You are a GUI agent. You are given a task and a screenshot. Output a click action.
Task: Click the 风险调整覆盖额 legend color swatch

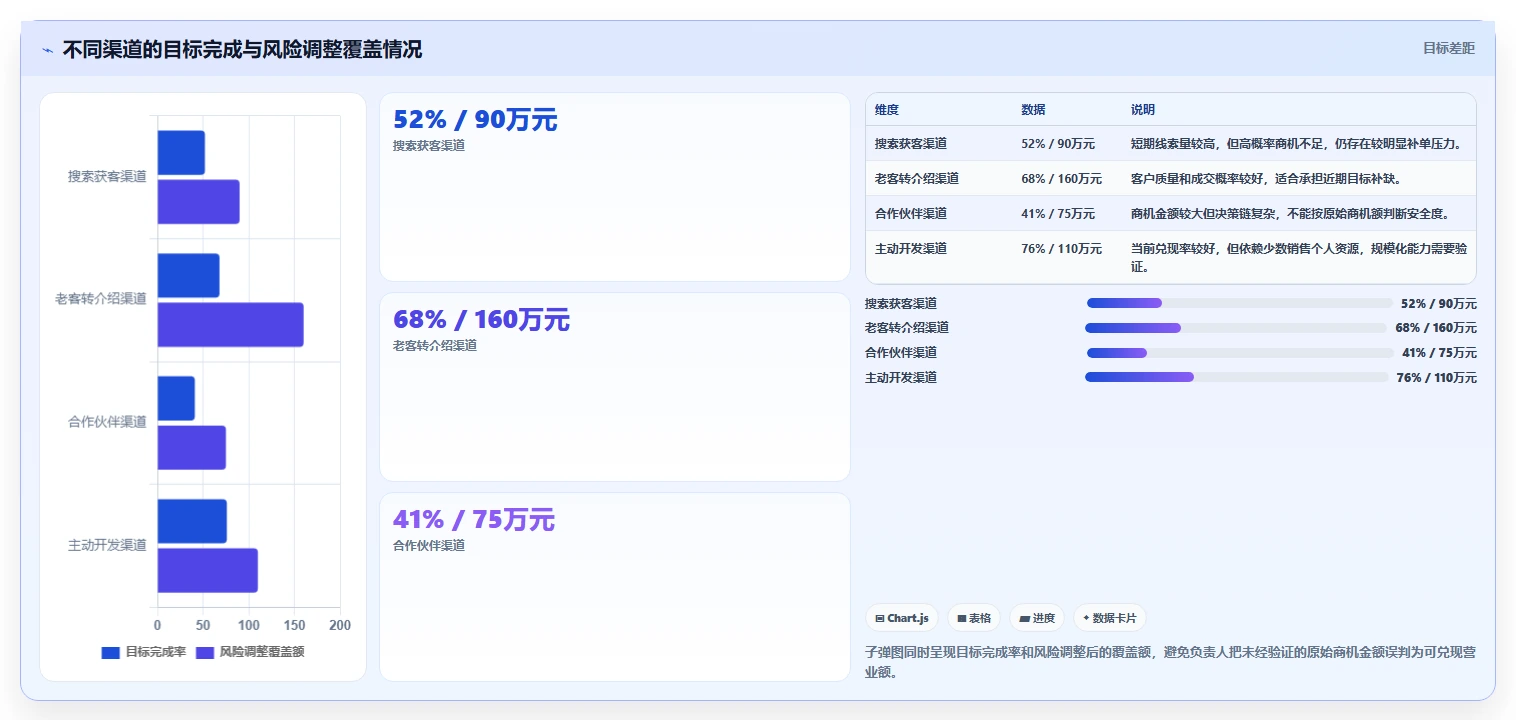tap(205, 653)
